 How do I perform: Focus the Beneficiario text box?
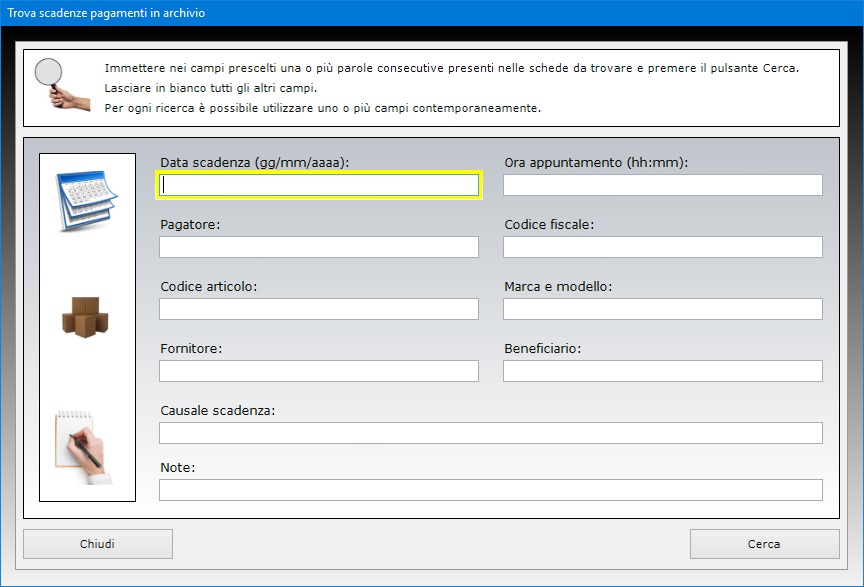tap(662, 371)
